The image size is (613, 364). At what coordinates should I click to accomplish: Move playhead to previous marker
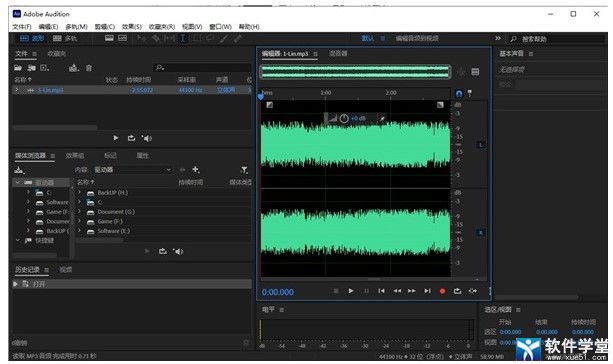click(382, 291)
